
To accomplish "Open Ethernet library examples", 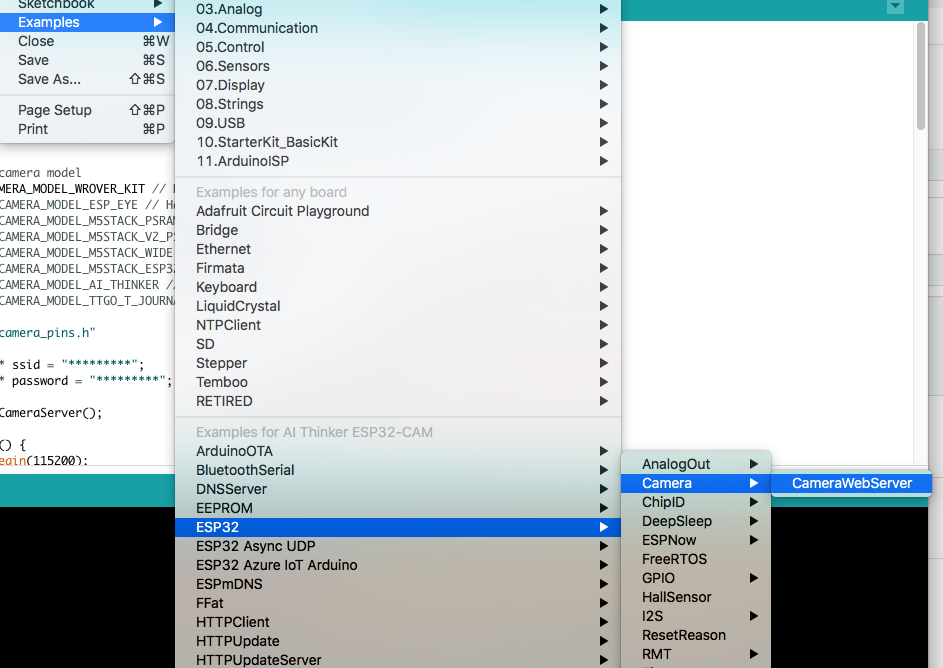I will [398, 249].
